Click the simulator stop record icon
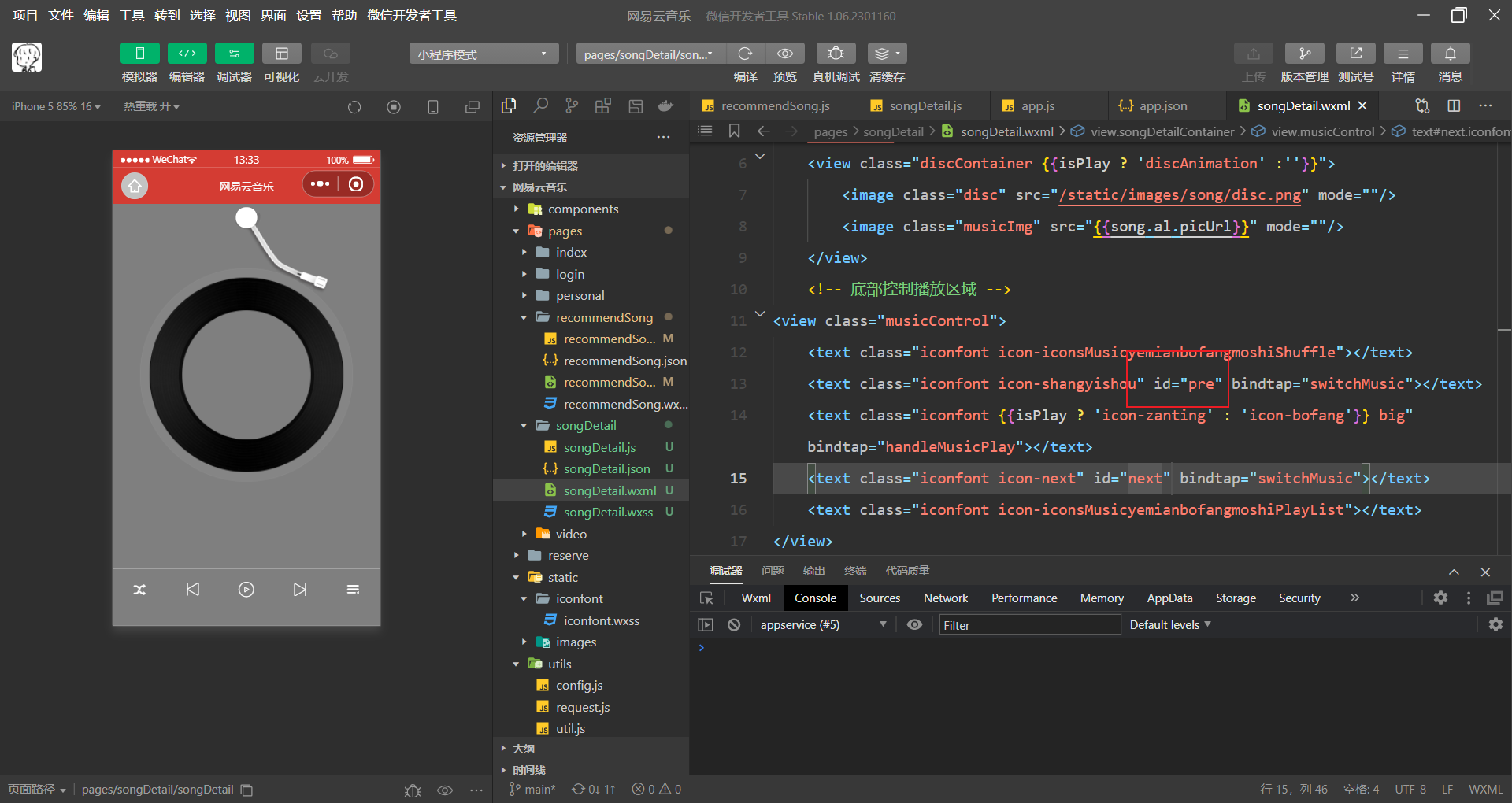 pos(394,107)
